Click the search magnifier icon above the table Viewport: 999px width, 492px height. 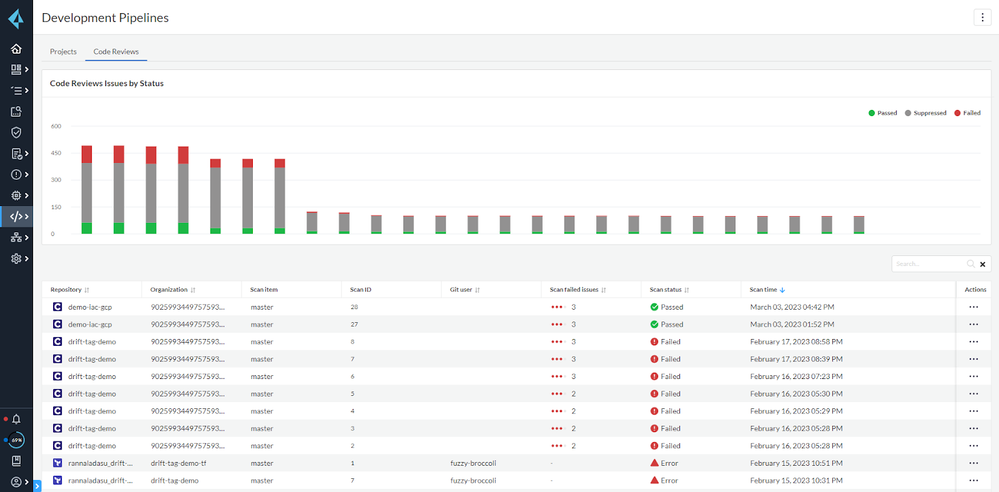[969, 264]
